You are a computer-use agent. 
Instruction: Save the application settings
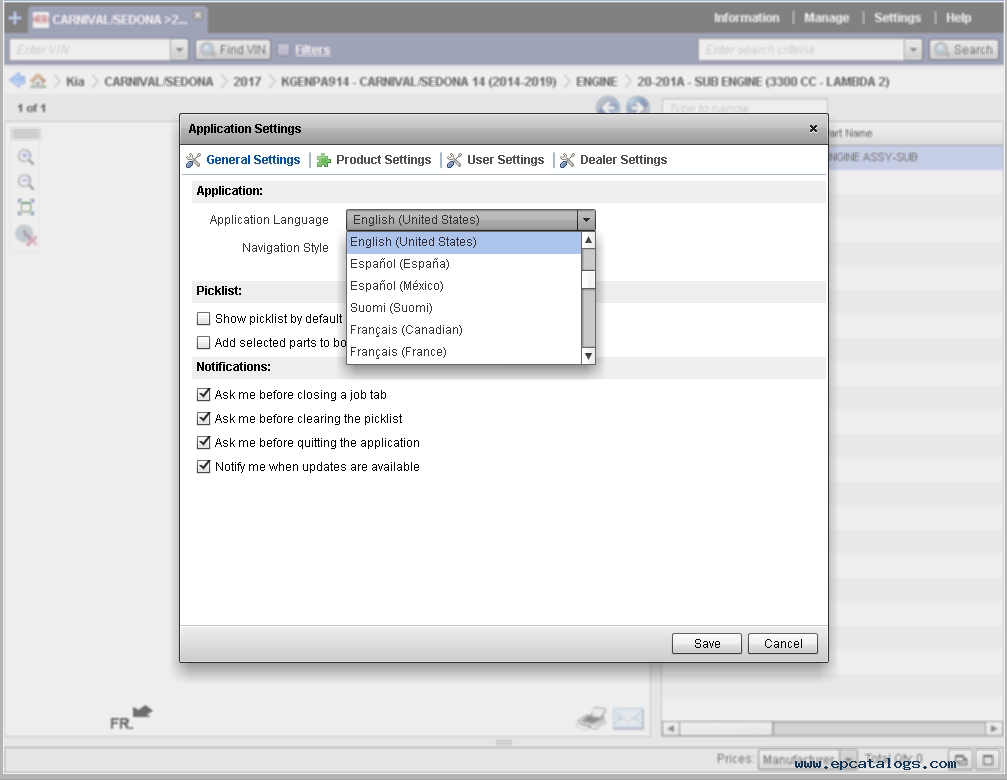coord(706,644)
